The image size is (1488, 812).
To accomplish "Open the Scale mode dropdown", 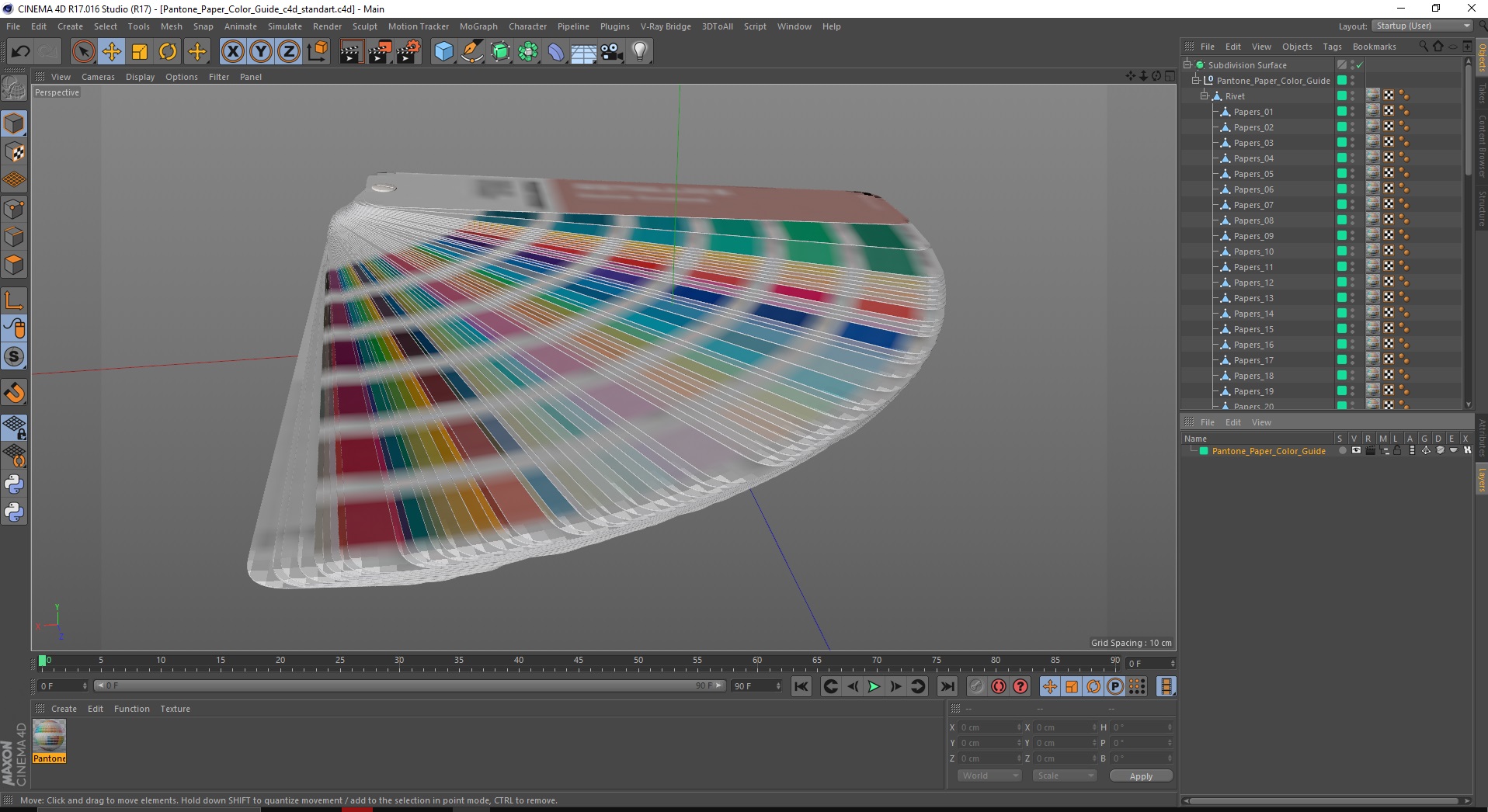I will pos(1064,776).
